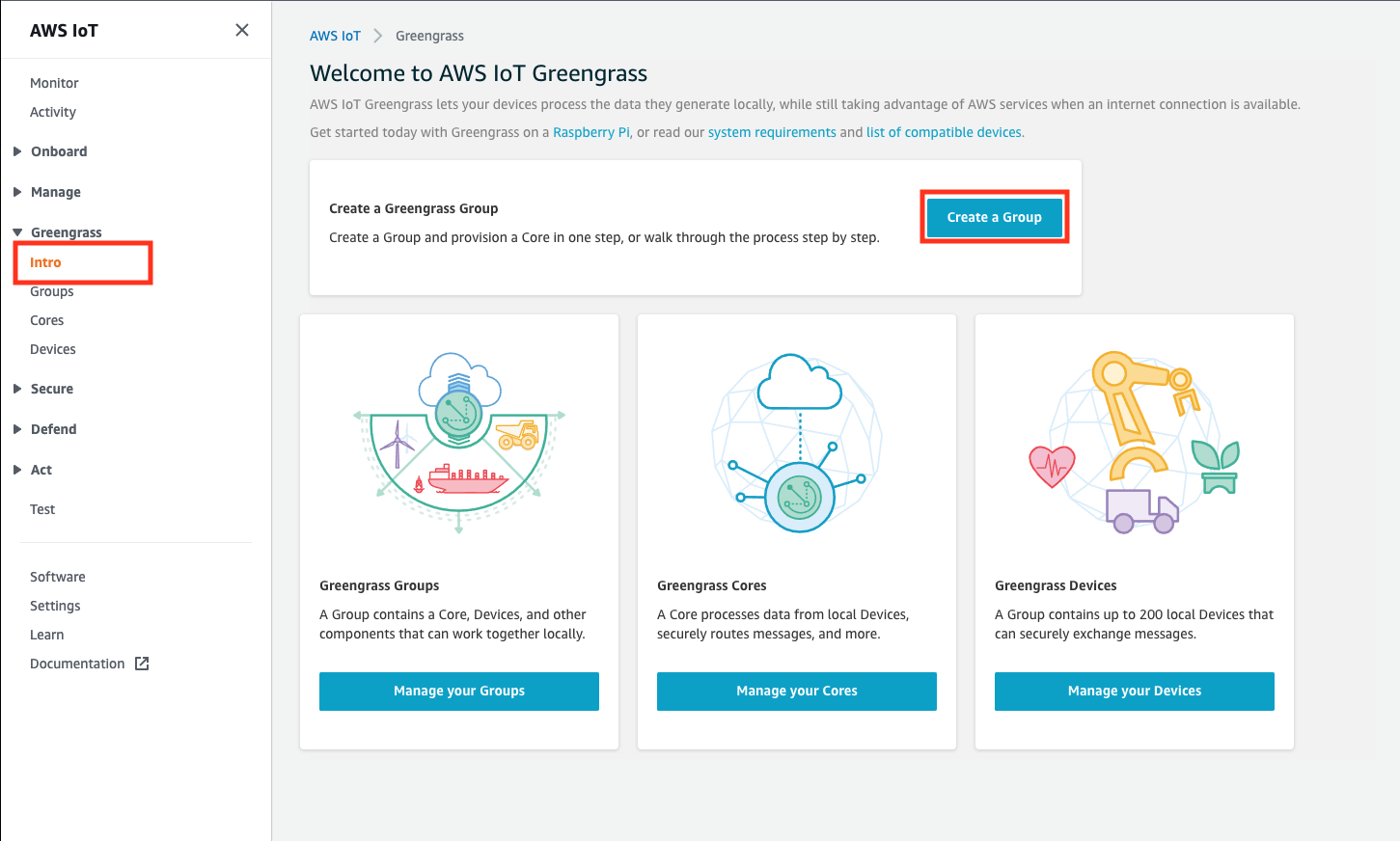Navigate to AWS IoT breadcrumb link

(x=335, y=36)
